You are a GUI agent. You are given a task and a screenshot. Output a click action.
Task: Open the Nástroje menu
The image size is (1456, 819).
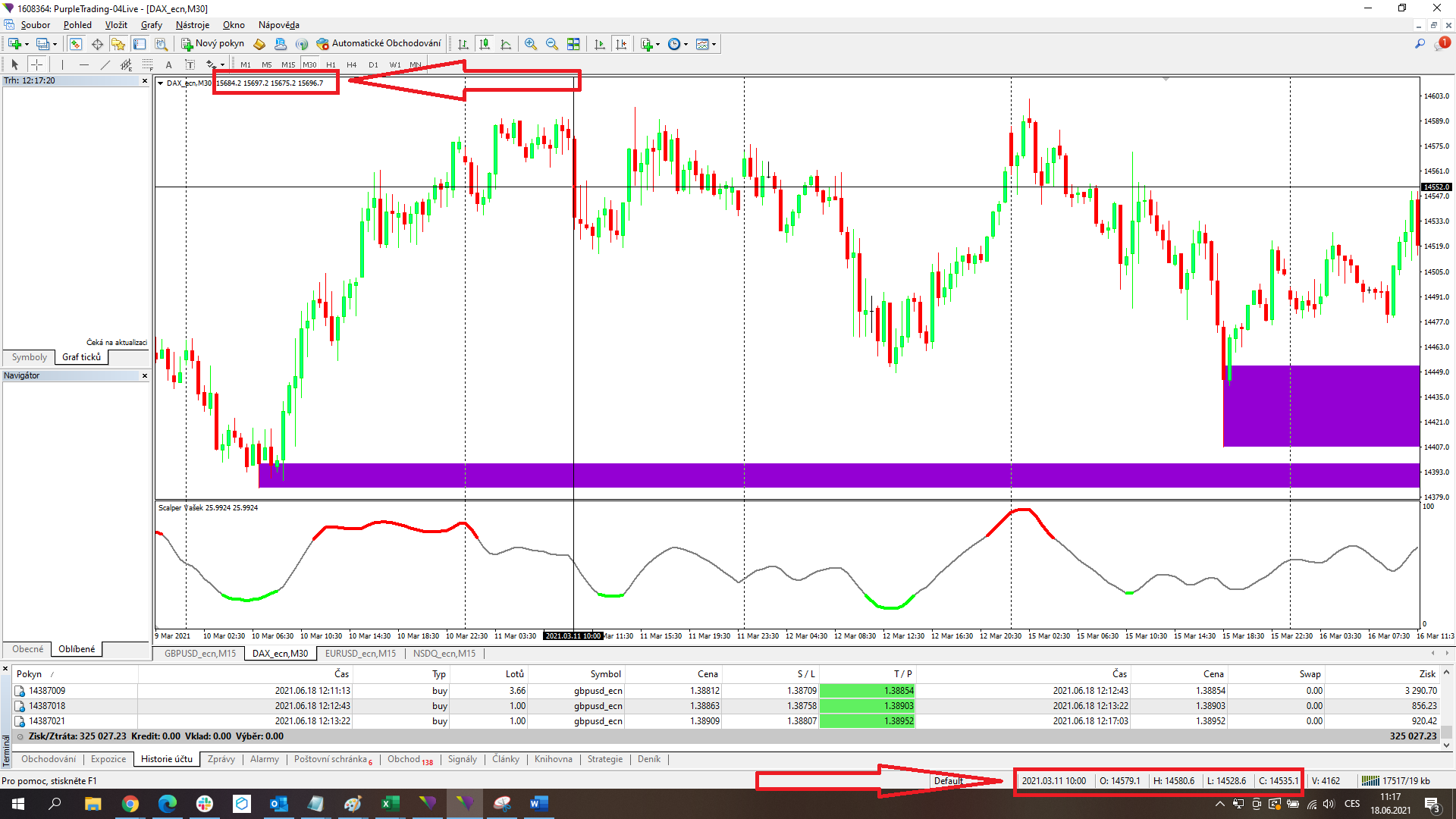coord(193,25)
